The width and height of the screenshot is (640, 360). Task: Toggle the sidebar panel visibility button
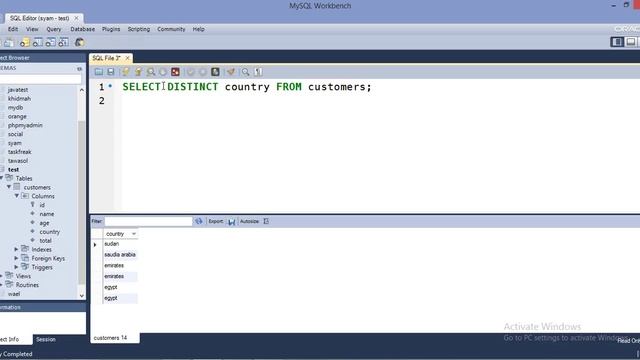tap(617, 42)
